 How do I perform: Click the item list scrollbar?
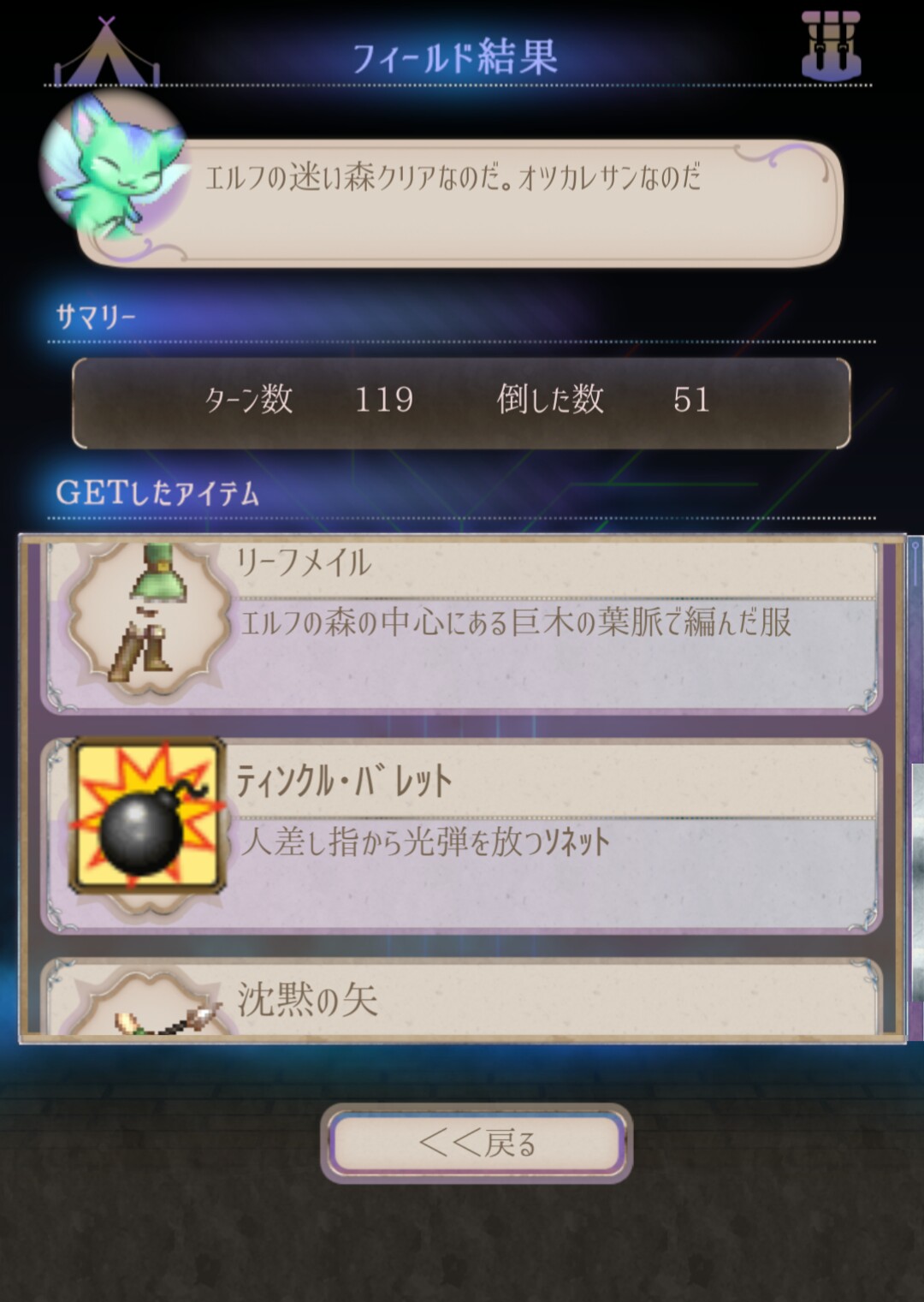click(915, 788)
